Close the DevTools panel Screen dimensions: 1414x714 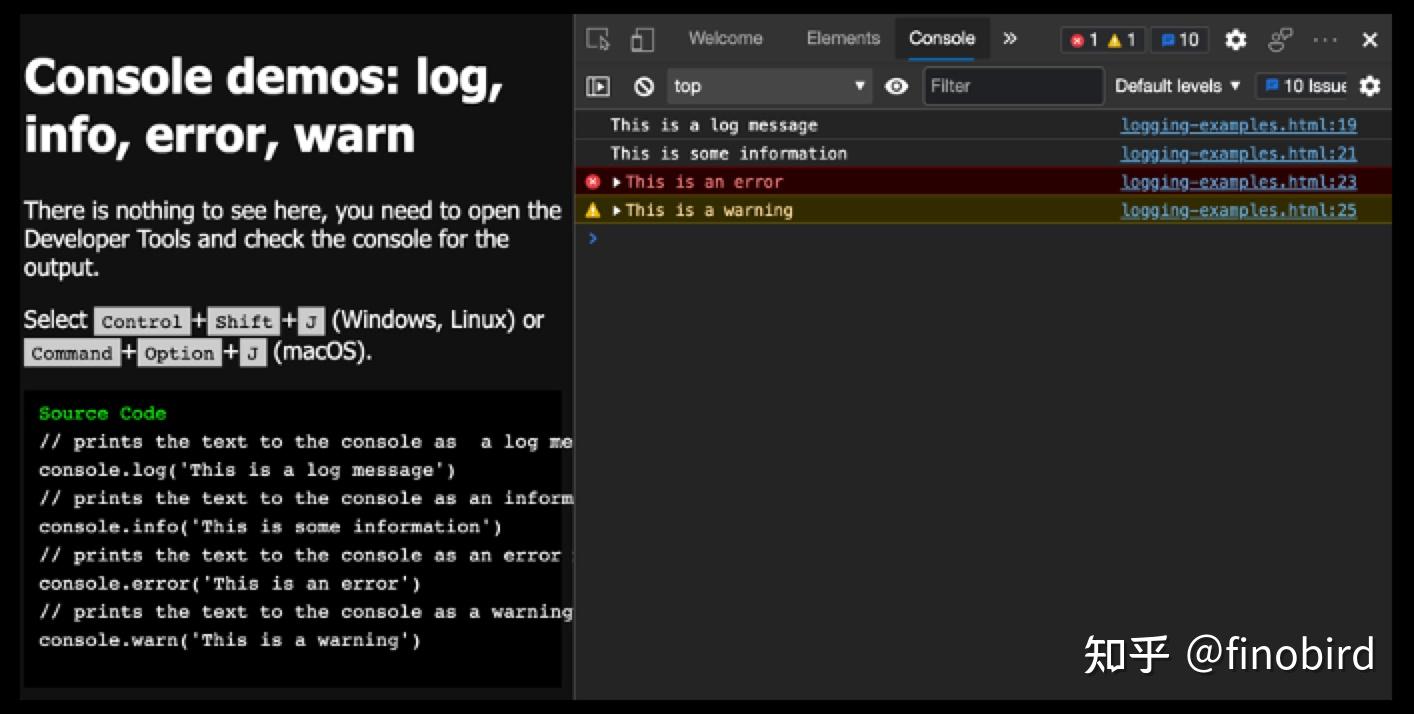click(1370, 40)
